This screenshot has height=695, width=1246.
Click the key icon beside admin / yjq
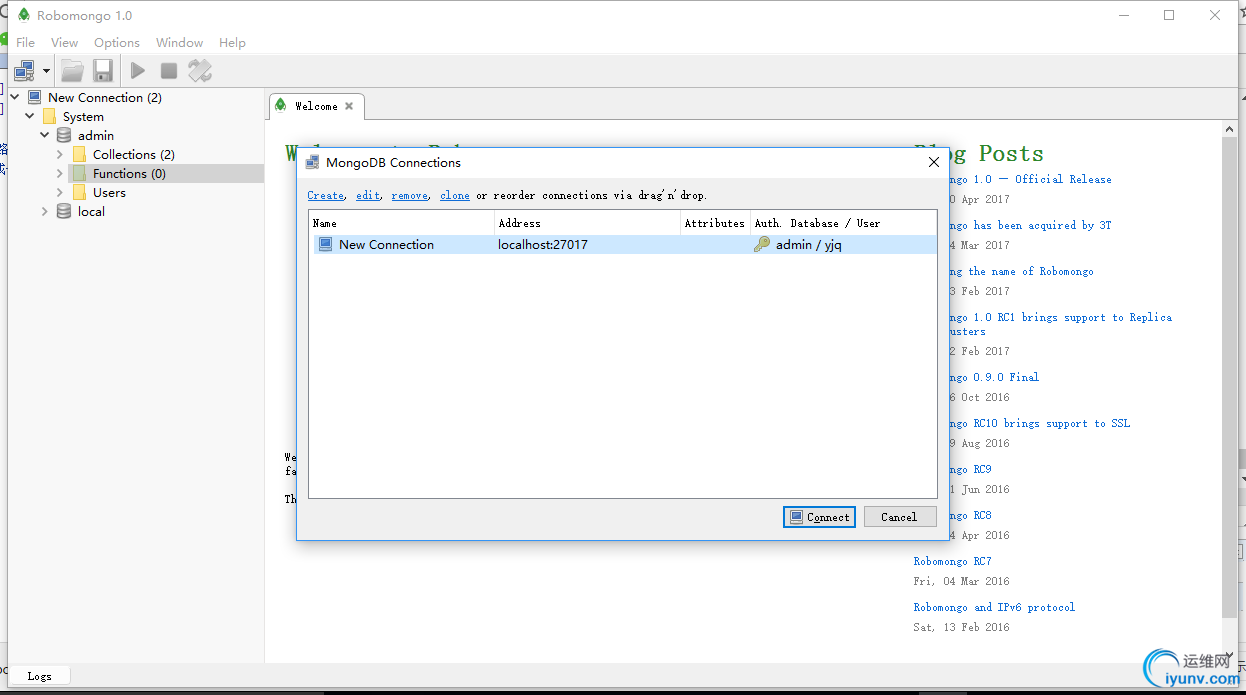tap(762, 245)
